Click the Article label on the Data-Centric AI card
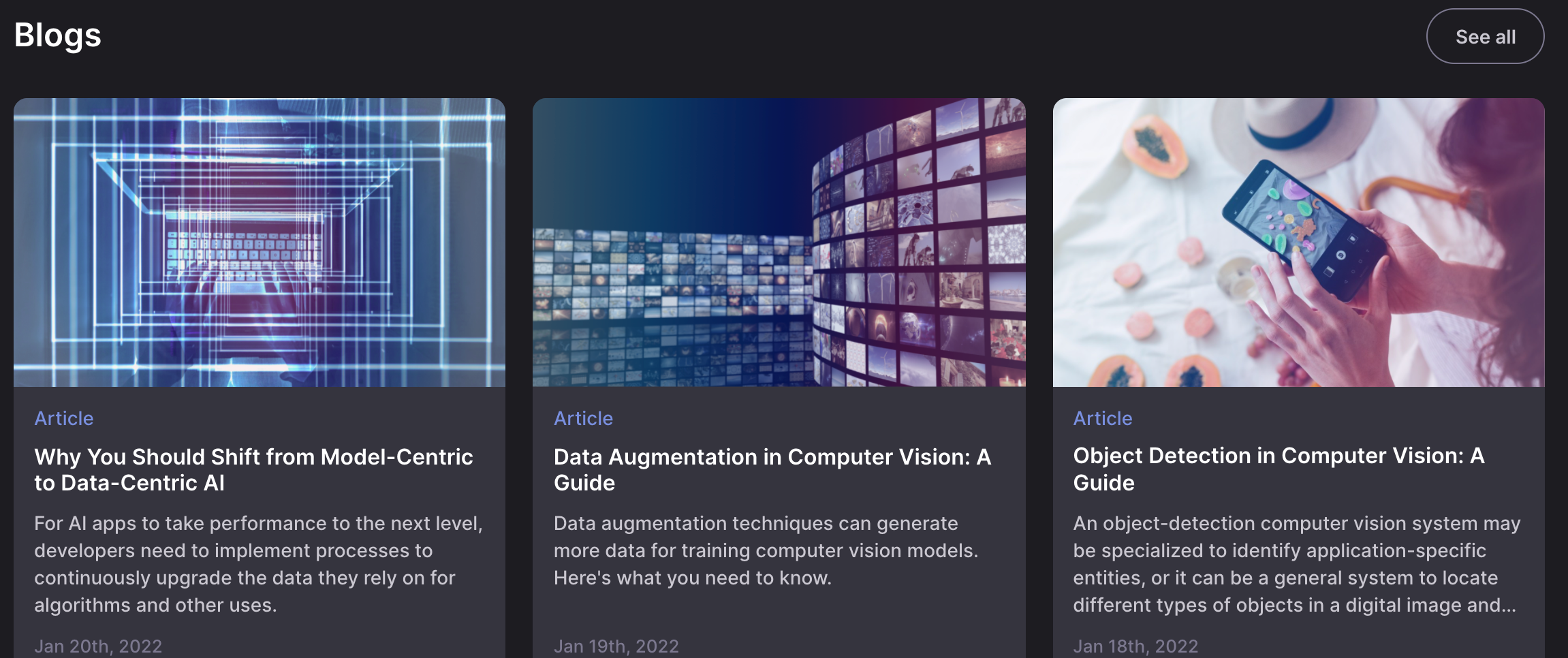Viewport: 1568px width, 658px height. pyautogui.click(x=64, y=418)
